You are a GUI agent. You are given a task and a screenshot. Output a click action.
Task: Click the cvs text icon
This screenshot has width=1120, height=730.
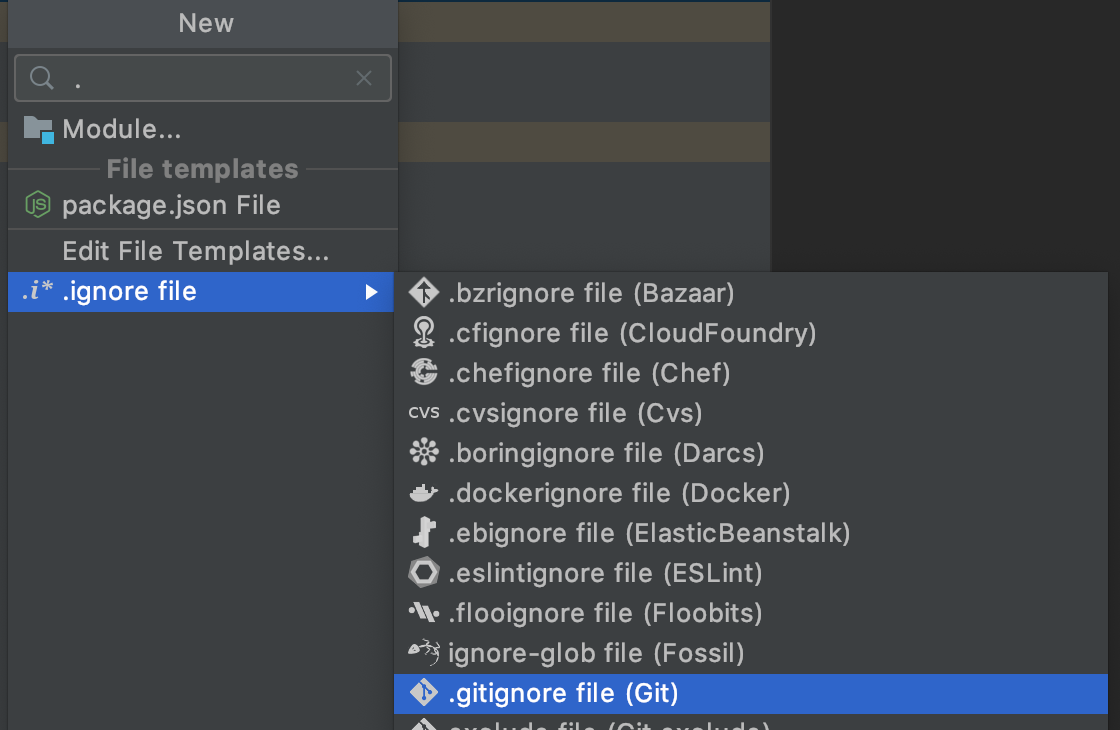424,412
